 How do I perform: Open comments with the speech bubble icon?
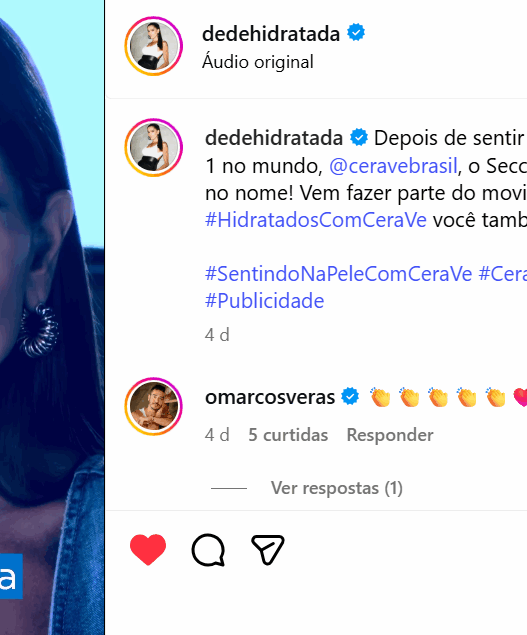point(208,550)
